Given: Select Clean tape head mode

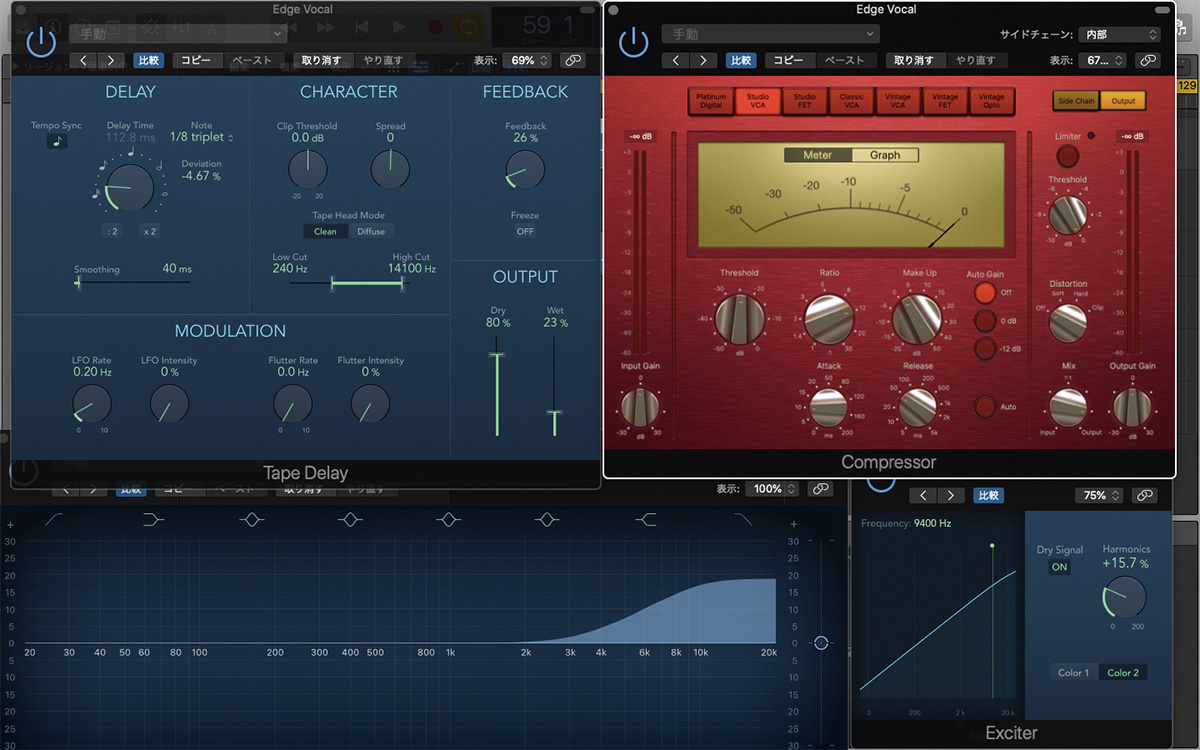Looking at the screenshot, I should 325,231.
